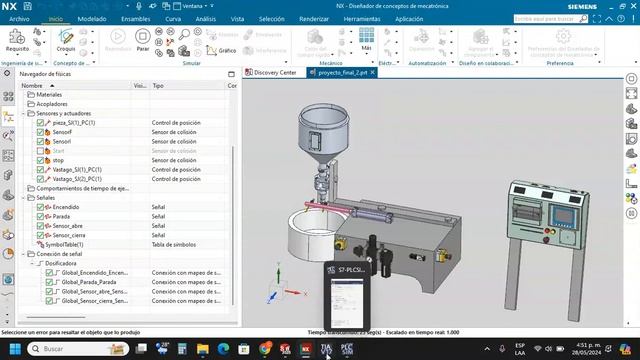The image size is (640, 360).
Task: Click the pause-circle icon in right toolbar
Action: 631,213
